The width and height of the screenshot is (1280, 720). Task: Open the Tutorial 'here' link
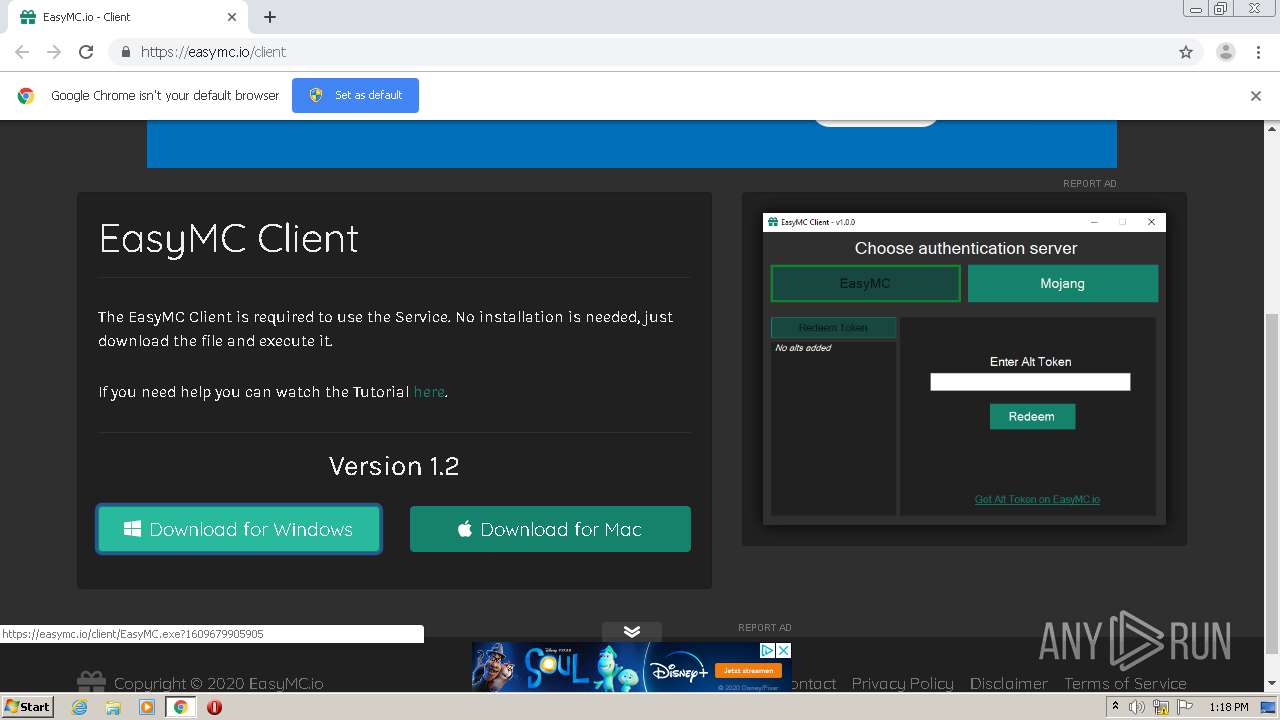point(429,392)
